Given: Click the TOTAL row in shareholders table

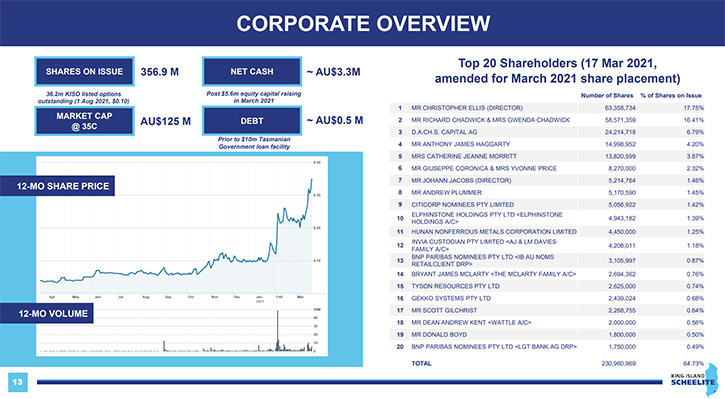Looking at the screenshot, I should (547, 363).
